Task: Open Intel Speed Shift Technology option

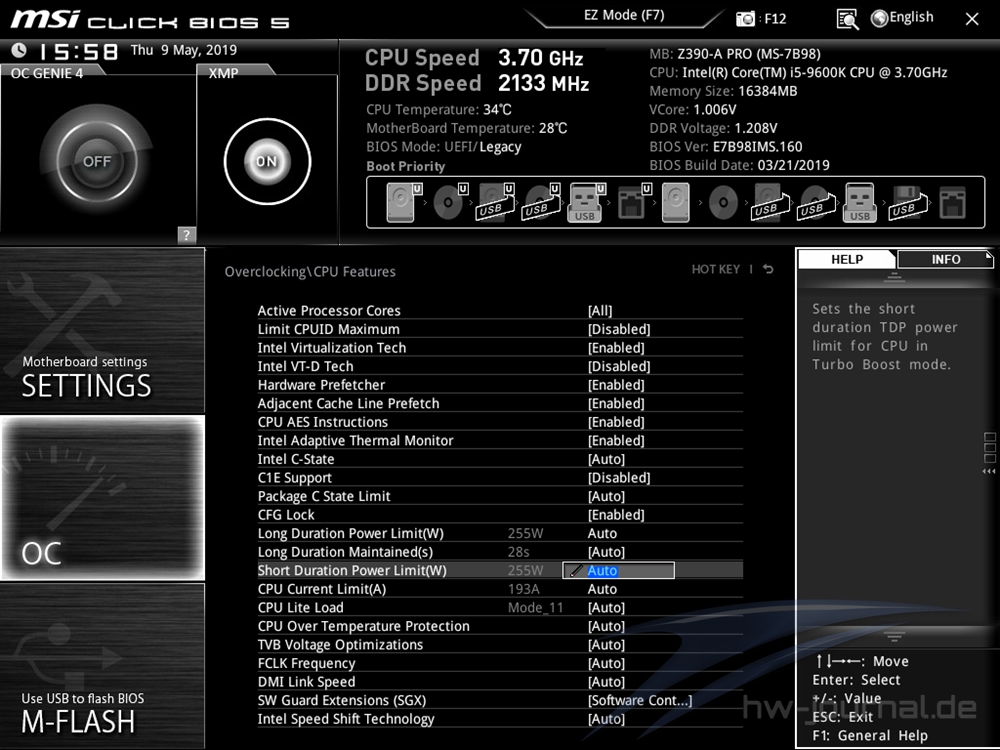Action: [x=500, y=718]
